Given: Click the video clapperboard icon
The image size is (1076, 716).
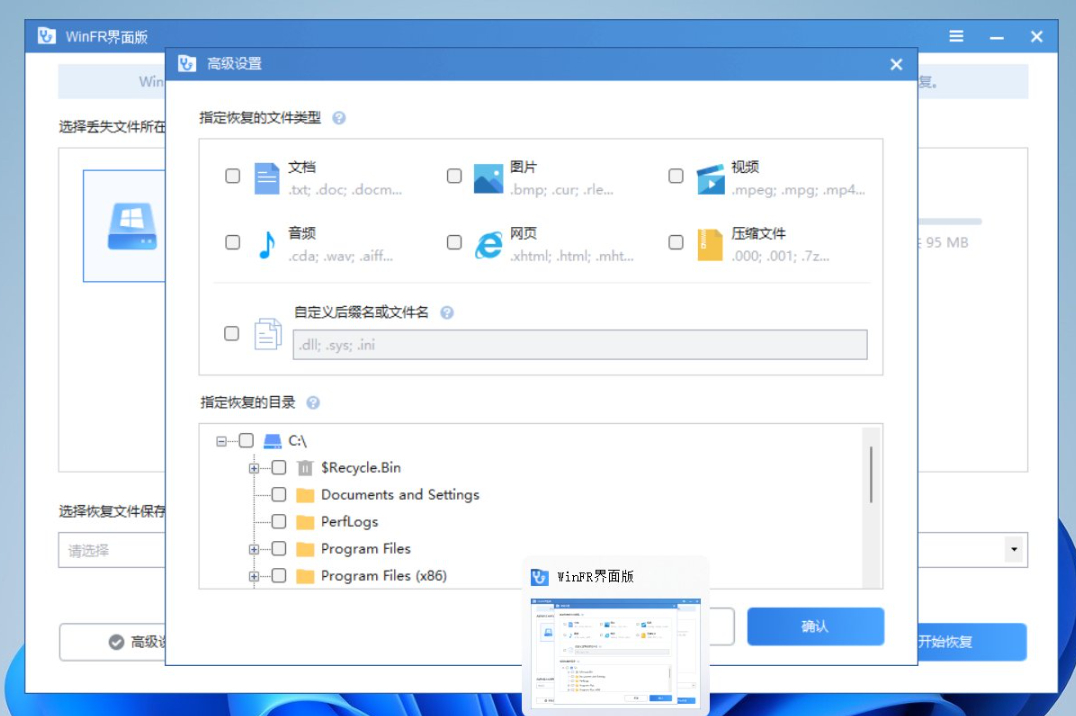Looking at the screenshot, I should 711,179.
